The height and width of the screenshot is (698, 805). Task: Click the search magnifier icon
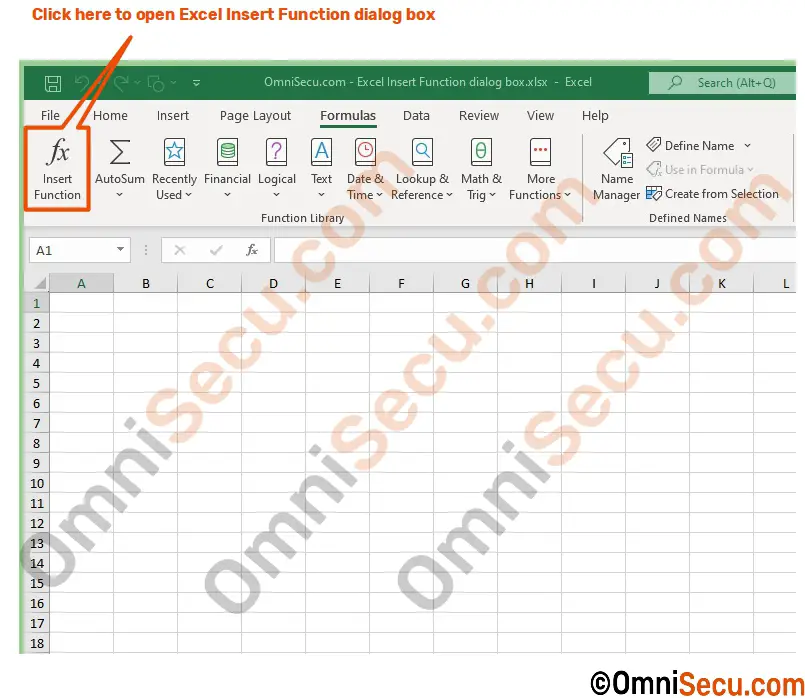tap(675, 82)
